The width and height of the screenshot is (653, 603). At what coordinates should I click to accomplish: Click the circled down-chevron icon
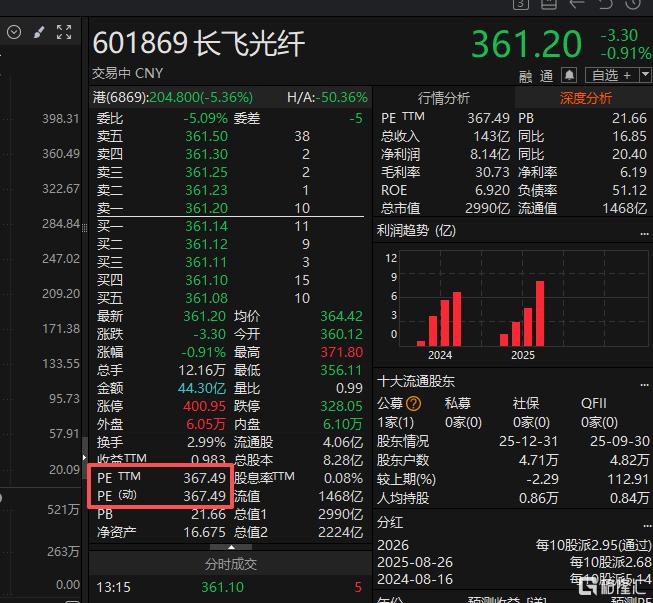pyautogui.click(x=14, y=32)
